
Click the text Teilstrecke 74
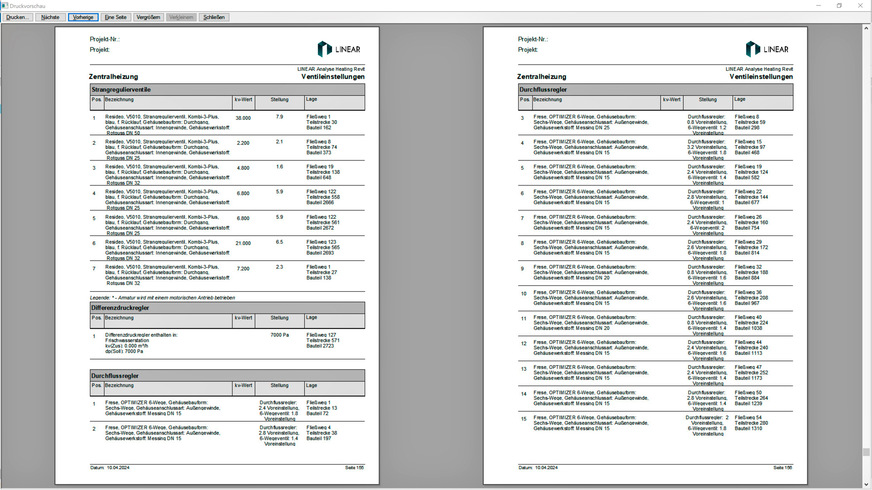[321, 147]
